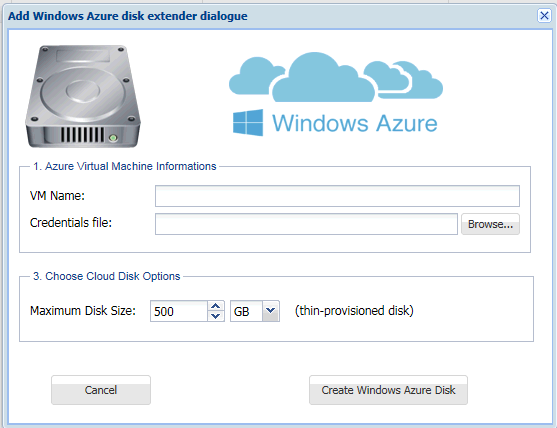557x428 pixels.
Task: Click the hard disk drive icon
Action: [83, 96]
